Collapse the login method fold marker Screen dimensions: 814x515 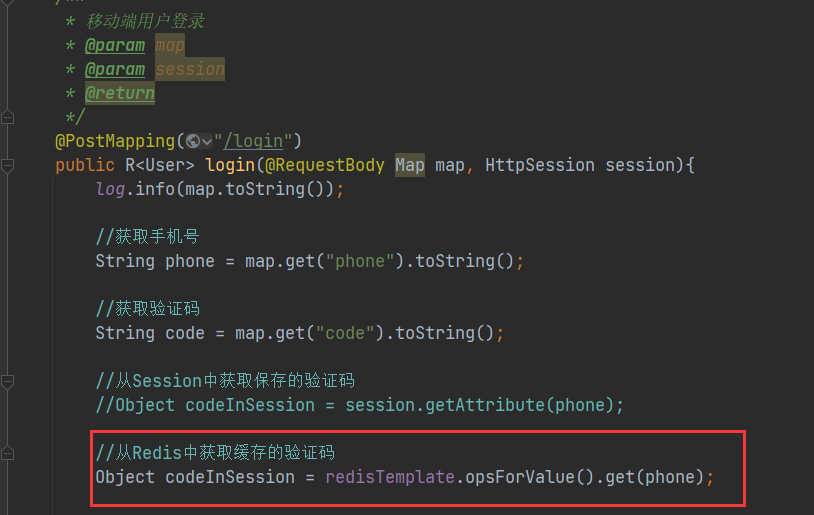(x=8, y=165)
